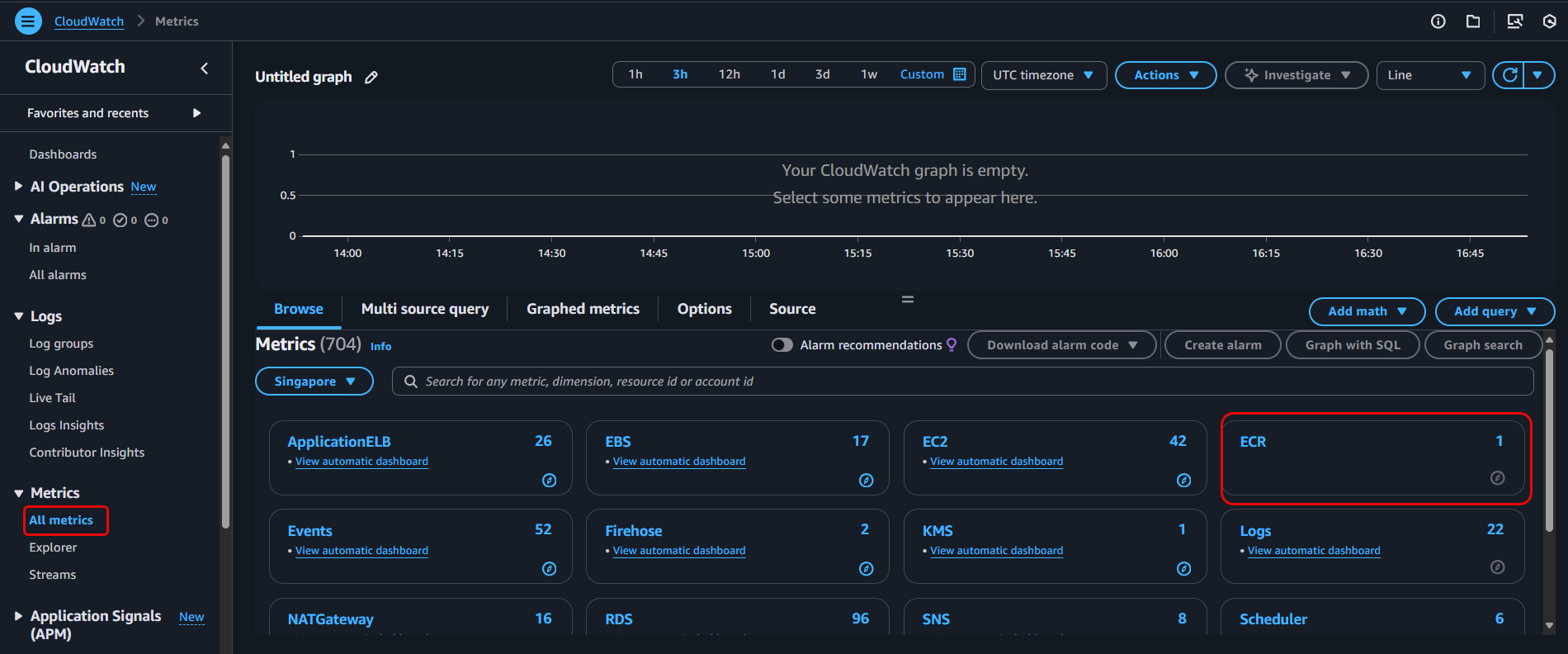Select the 1w time range

point(869,74)
